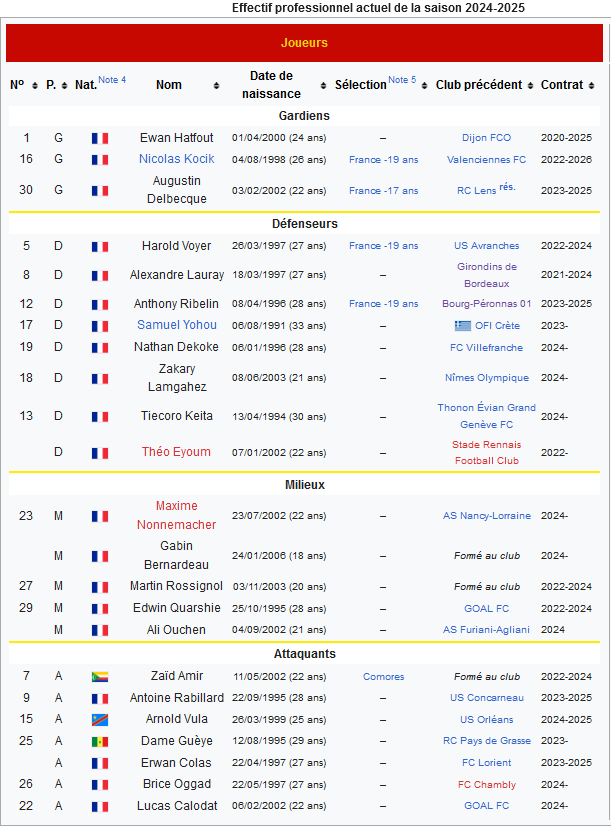Viewport: 611px width, 826px height.
Task: Visit the AS Nancy-Lorraine club link
Action: [x=487, y=516]
